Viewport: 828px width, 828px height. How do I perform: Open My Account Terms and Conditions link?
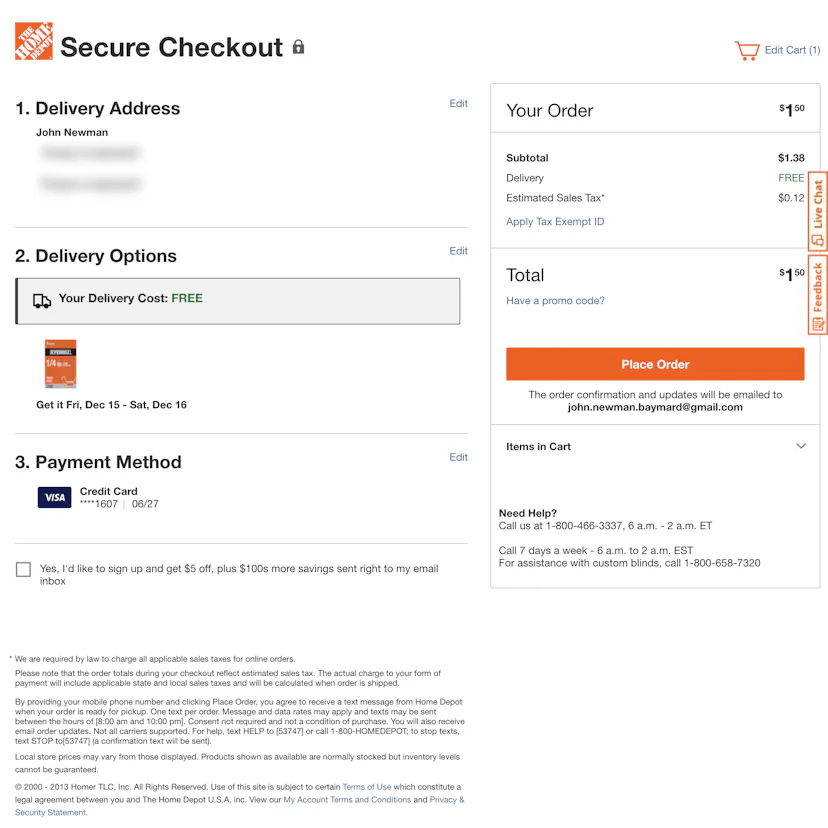(x=347, y=800)
